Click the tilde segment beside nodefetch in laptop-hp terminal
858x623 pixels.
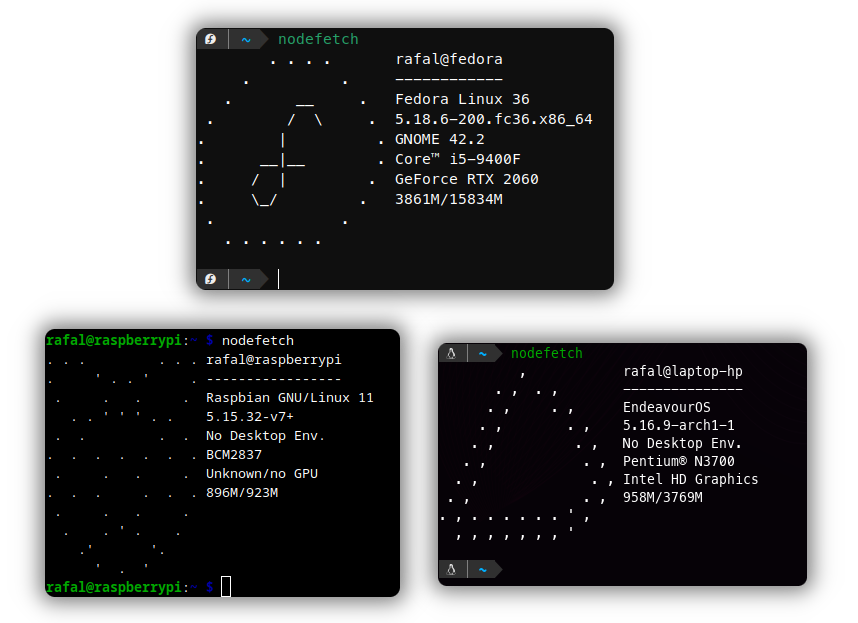pos(483,353)
